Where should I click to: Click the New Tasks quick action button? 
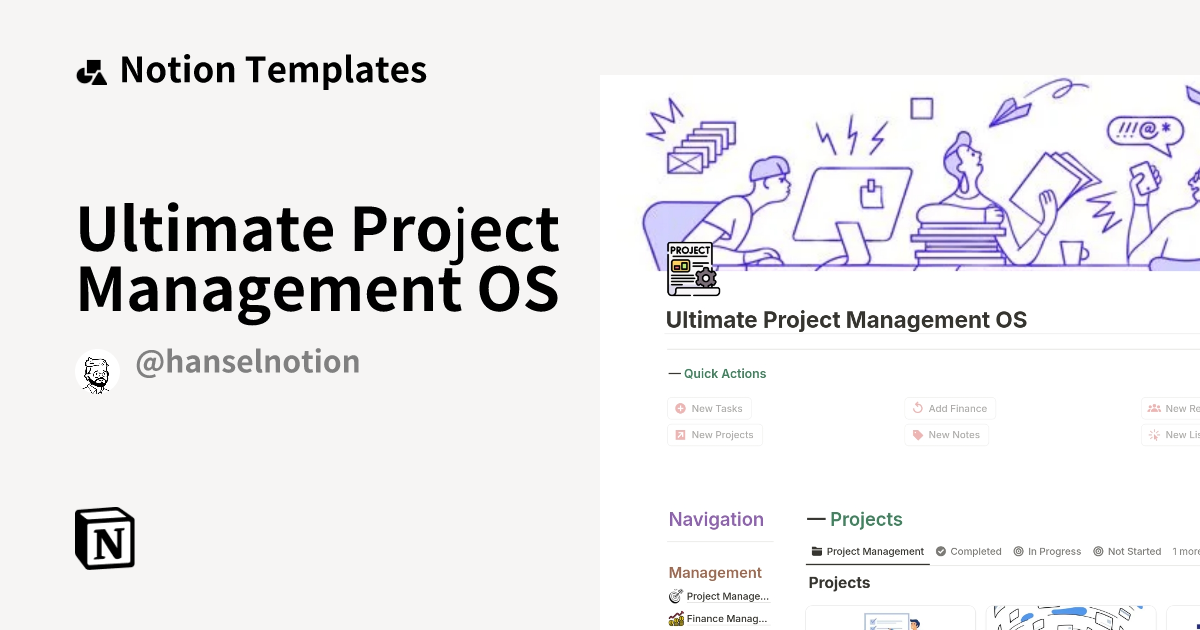coord(709,408)
